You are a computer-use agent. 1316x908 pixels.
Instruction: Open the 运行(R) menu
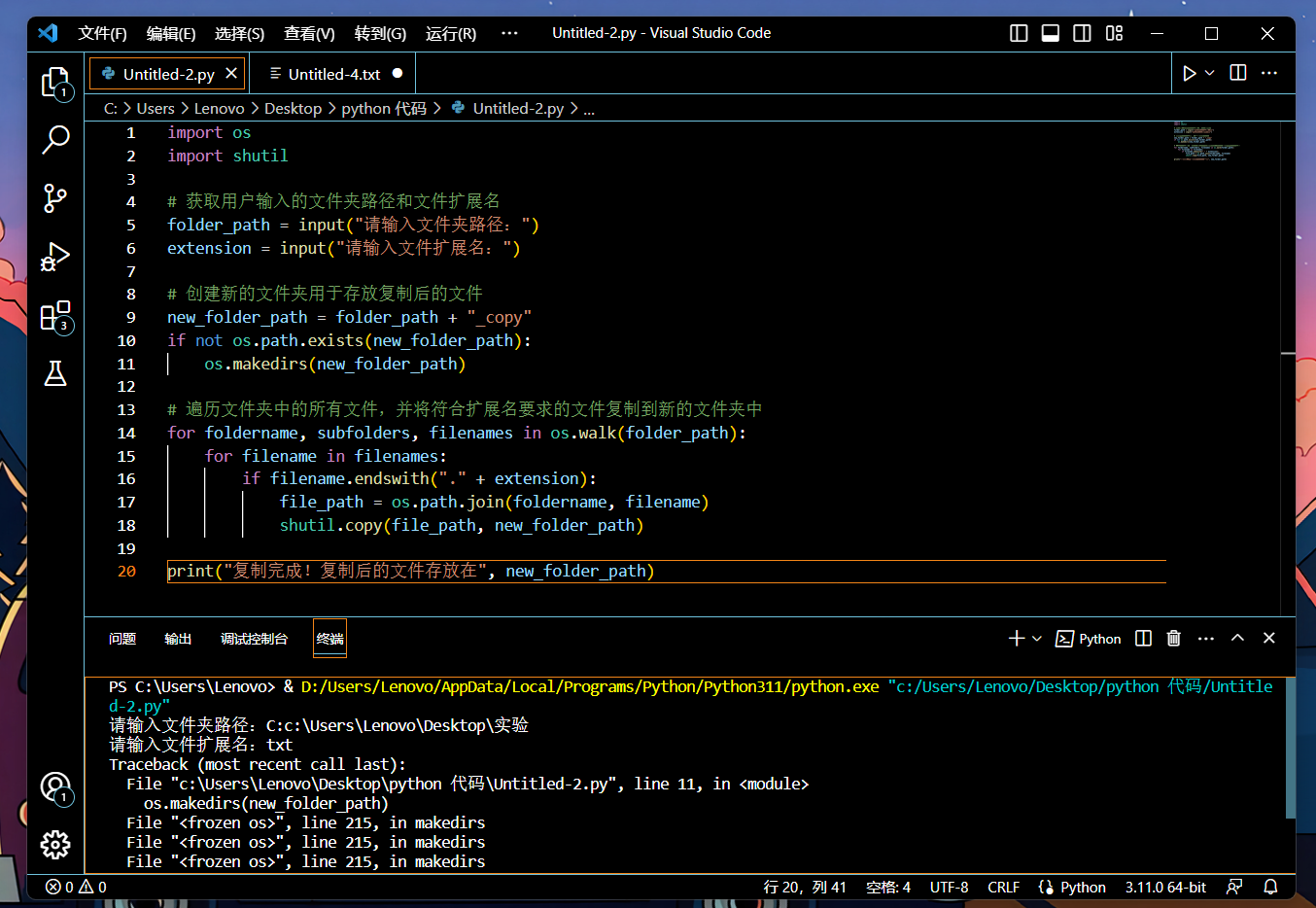pyautogui.click(x=450, y=33)
